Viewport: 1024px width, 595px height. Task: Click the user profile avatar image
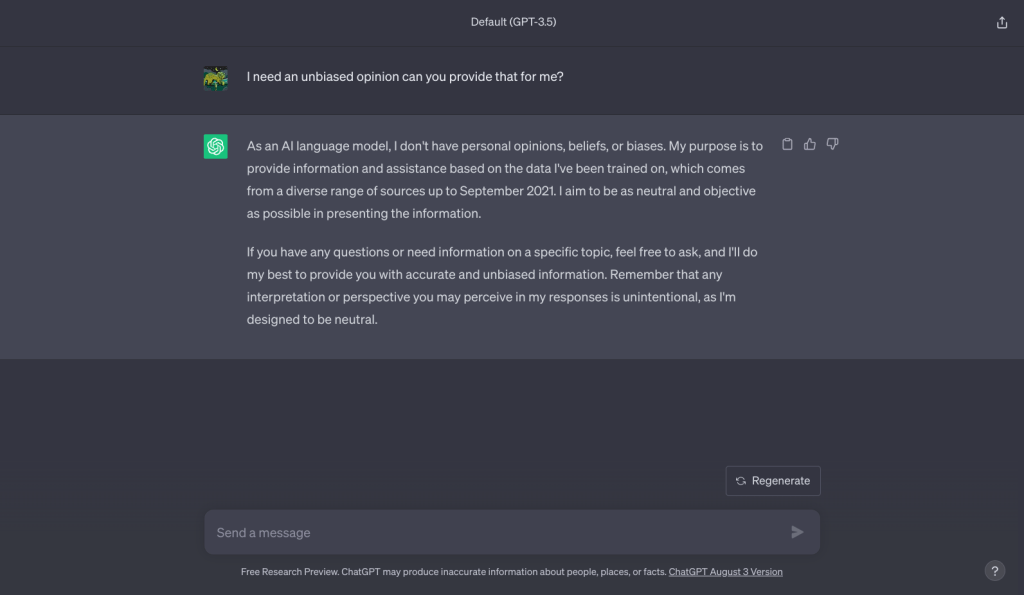click(x=216, y=78)
